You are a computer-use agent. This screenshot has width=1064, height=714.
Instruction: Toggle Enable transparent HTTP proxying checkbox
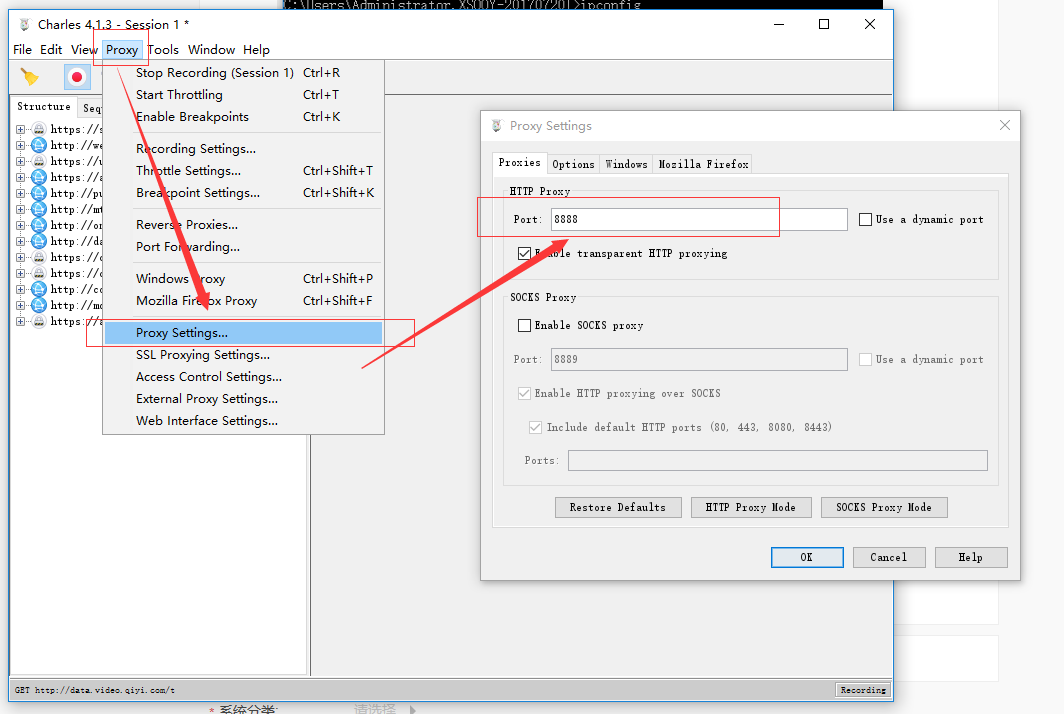tap(524, 253)
